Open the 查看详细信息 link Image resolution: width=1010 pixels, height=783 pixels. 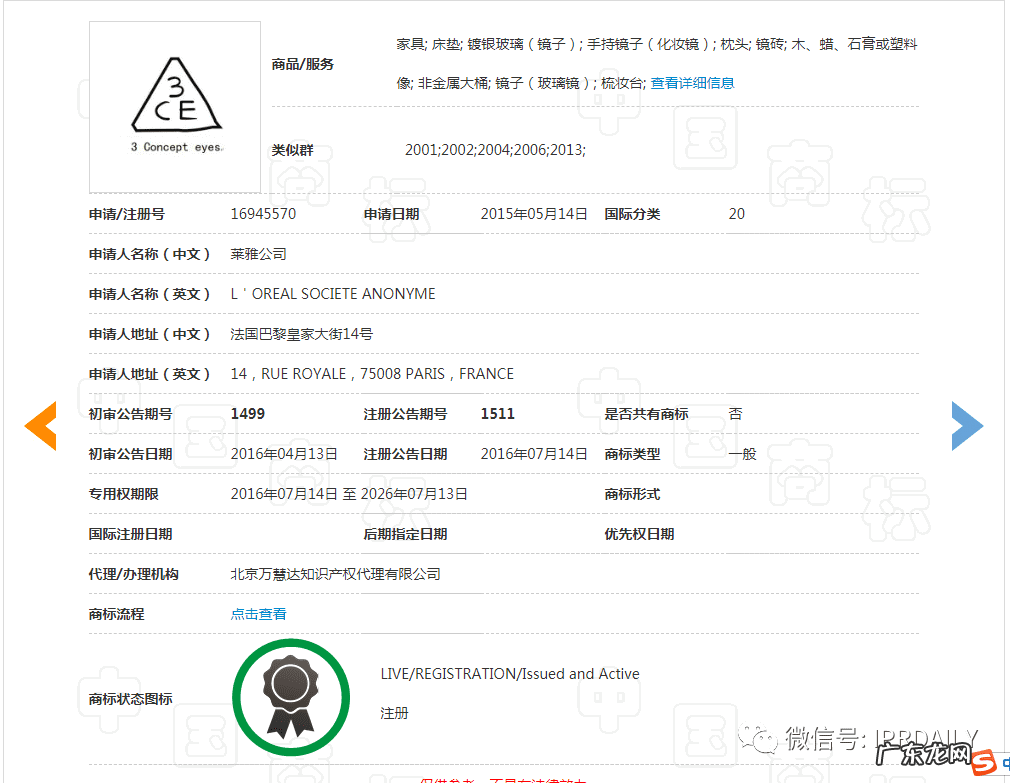[690, 83]
